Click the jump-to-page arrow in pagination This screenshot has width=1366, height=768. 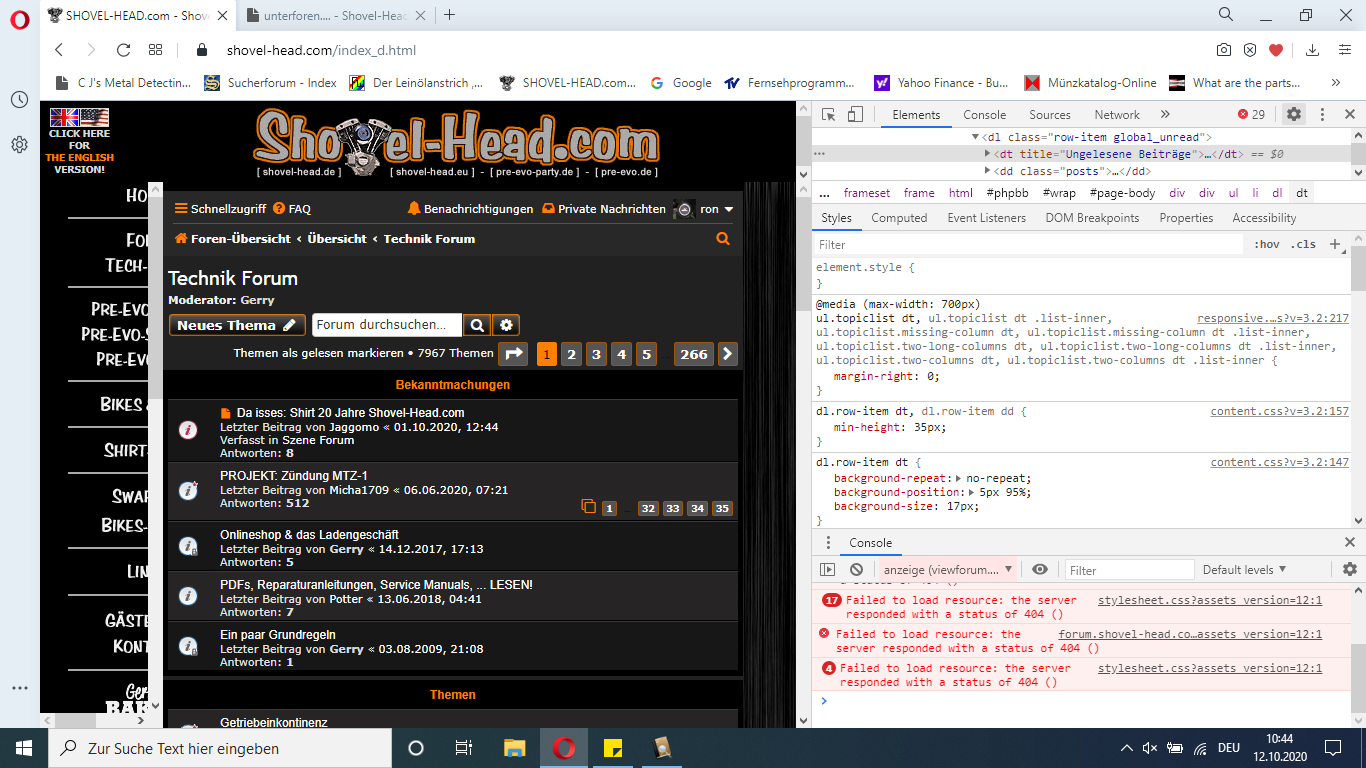(x=513, y=353)
